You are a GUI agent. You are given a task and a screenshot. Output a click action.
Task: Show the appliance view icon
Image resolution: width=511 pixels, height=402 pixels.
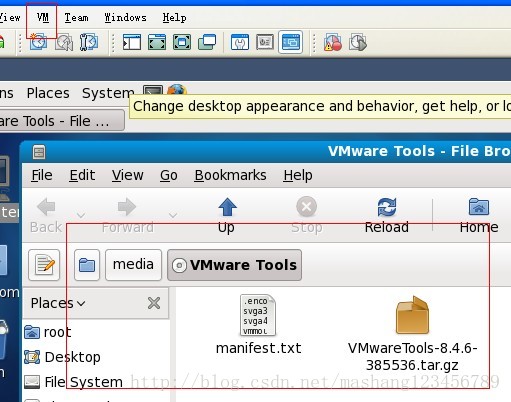point(265,42)
